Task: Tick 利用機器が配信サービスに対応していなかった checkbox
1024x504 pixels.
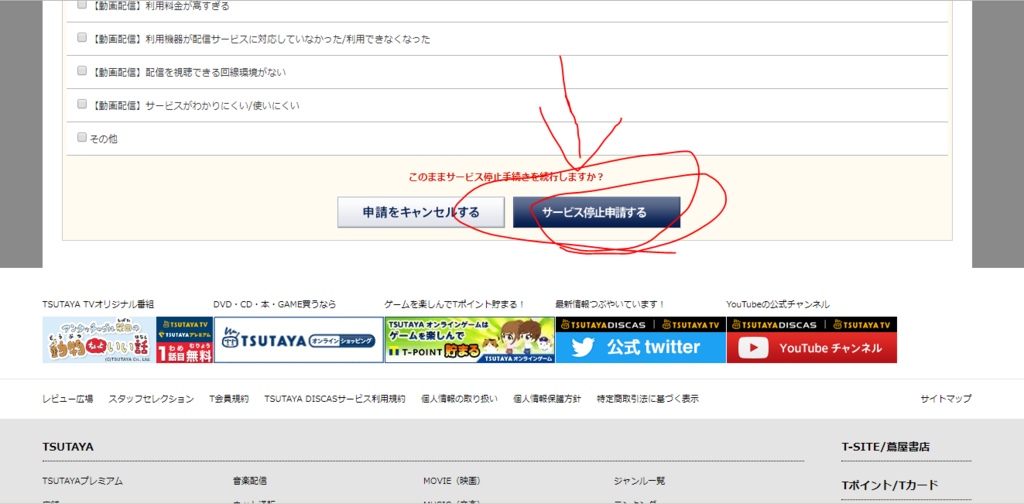Action: 82,38
